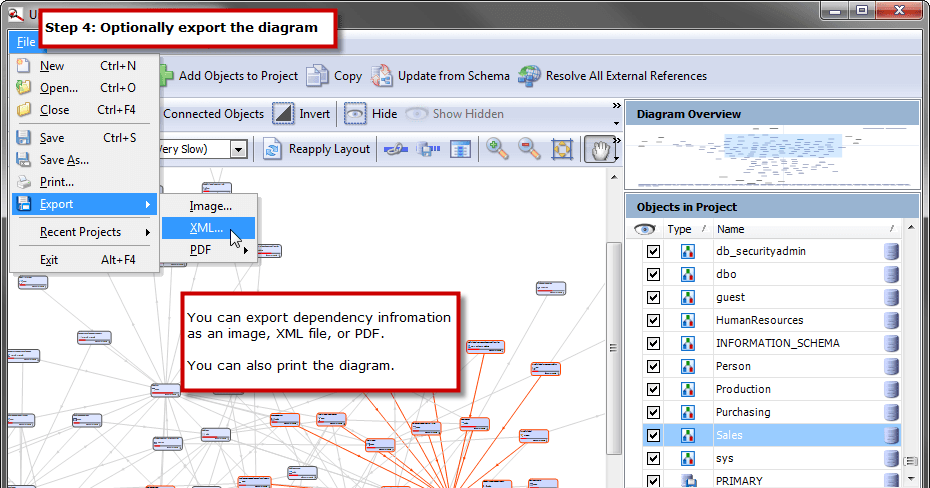Click the Open folder icon in File menu
Viewport: 930px width, 488px height.
coord(23,88)
